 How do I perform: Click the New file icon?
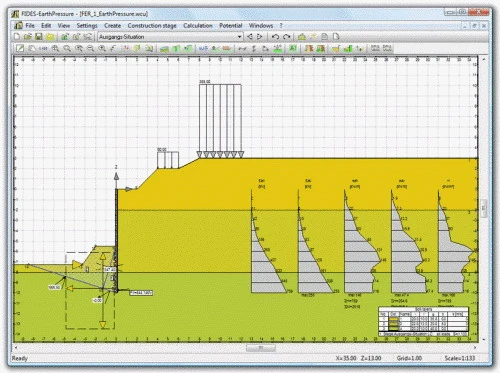click(x=17, y=37)
